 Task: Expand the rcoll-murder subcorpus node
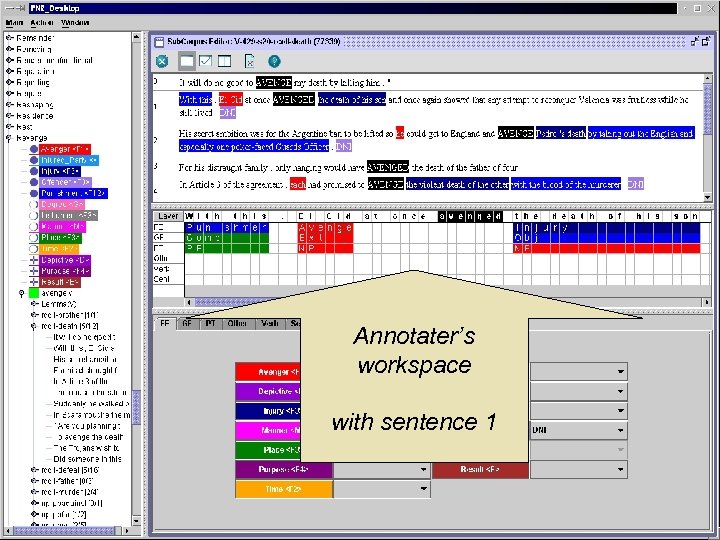point(34,492)
